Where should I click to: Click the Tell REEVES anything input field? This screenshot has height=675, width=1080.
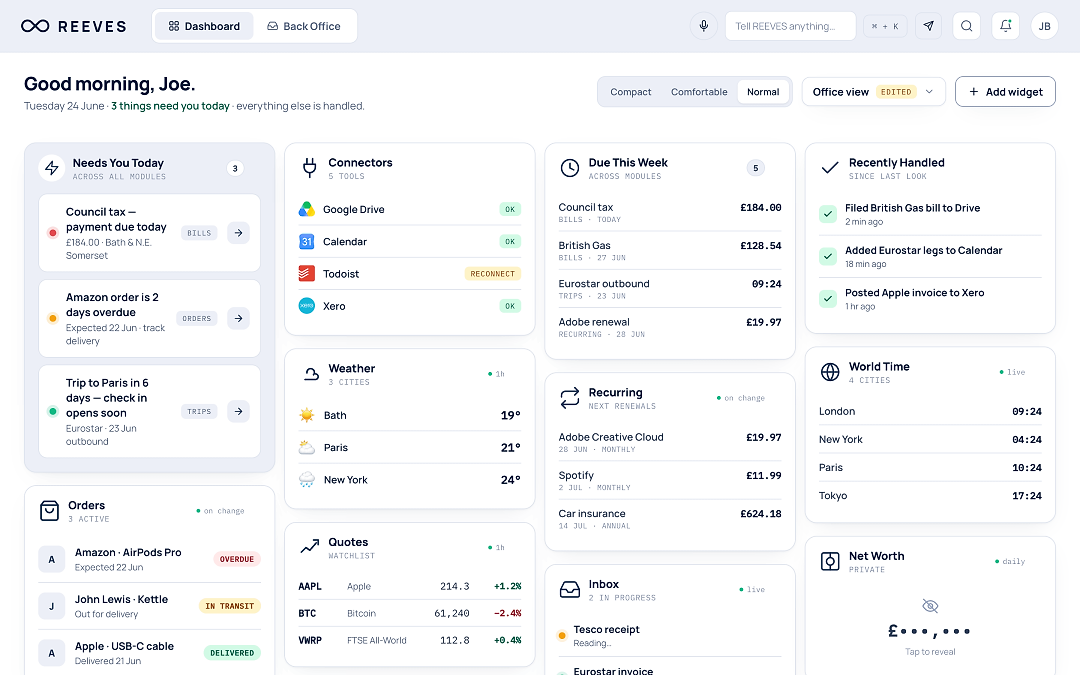pyautogui.click(x=790, y=26)
